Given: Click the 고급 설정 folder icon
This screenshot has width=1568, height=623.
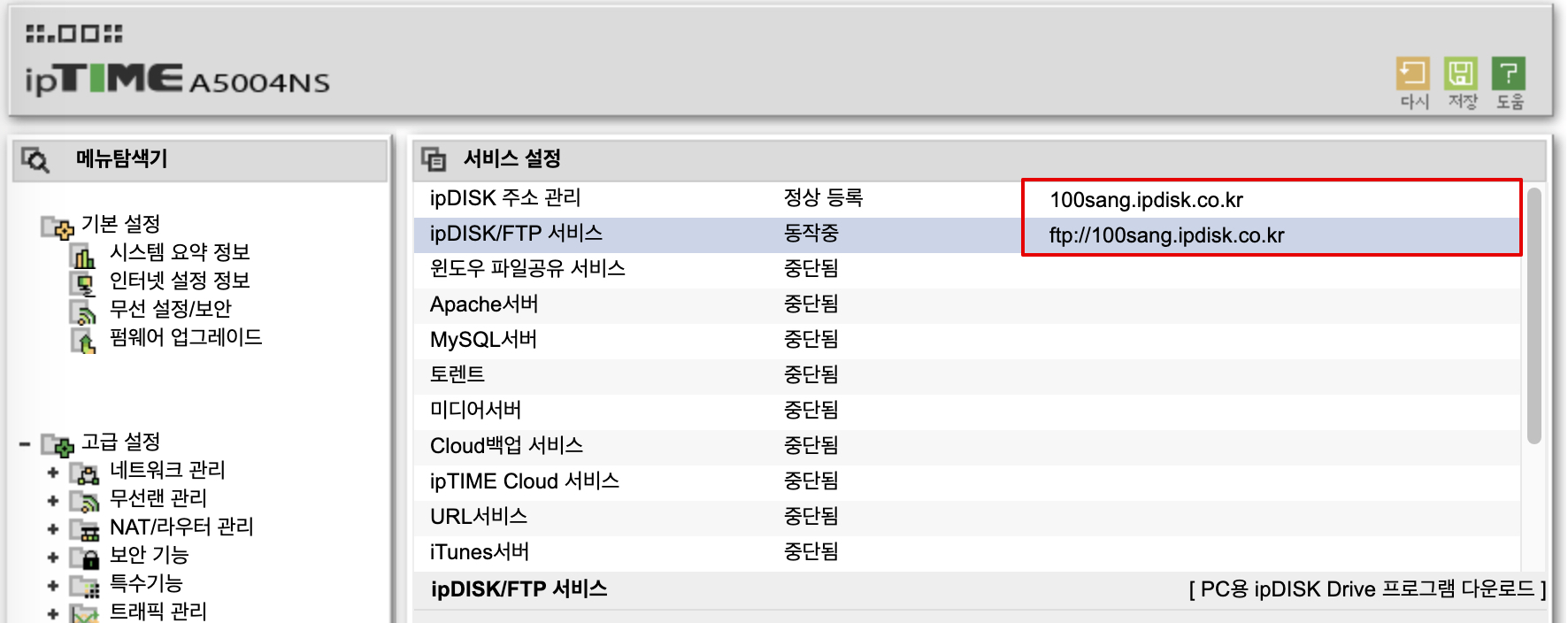Looking at the screenshot, I should tap(58, 445).
